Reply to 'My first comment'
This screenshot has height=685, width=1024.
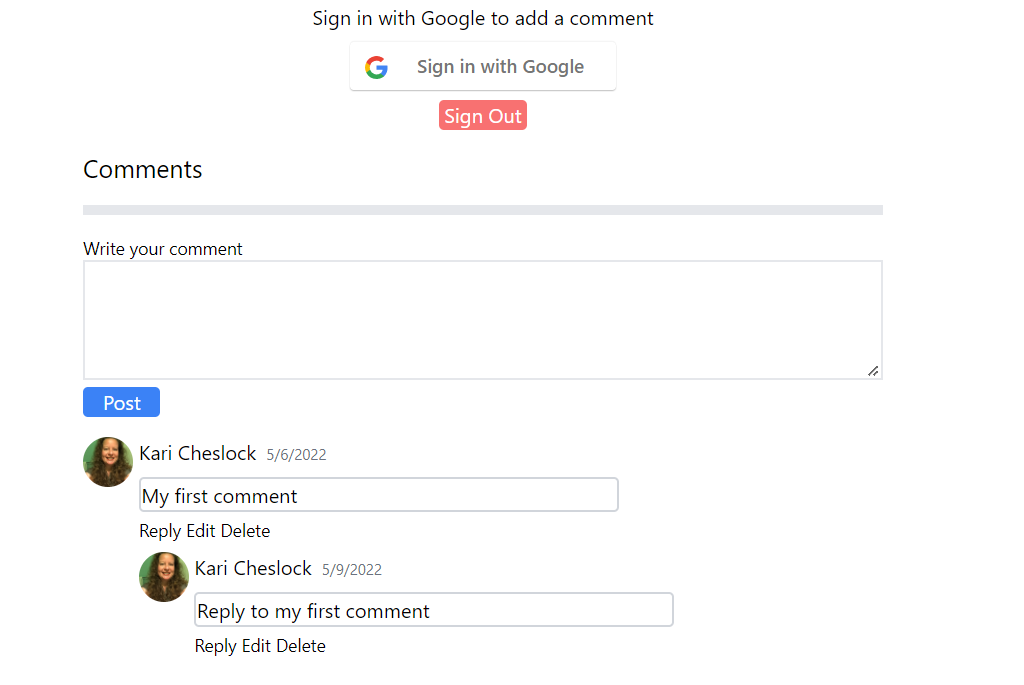pyautogui.click(x=160, y=531)
